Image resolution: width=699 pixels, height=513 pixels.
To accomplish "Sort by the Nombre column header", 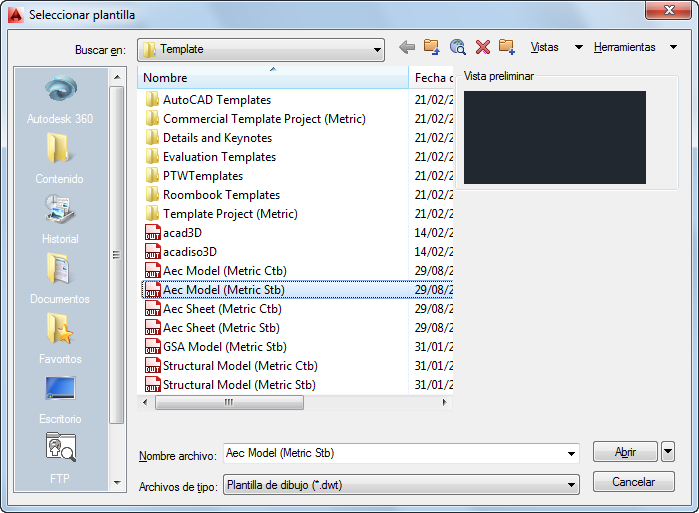I will pyautogui.click(x=273, y=78).
